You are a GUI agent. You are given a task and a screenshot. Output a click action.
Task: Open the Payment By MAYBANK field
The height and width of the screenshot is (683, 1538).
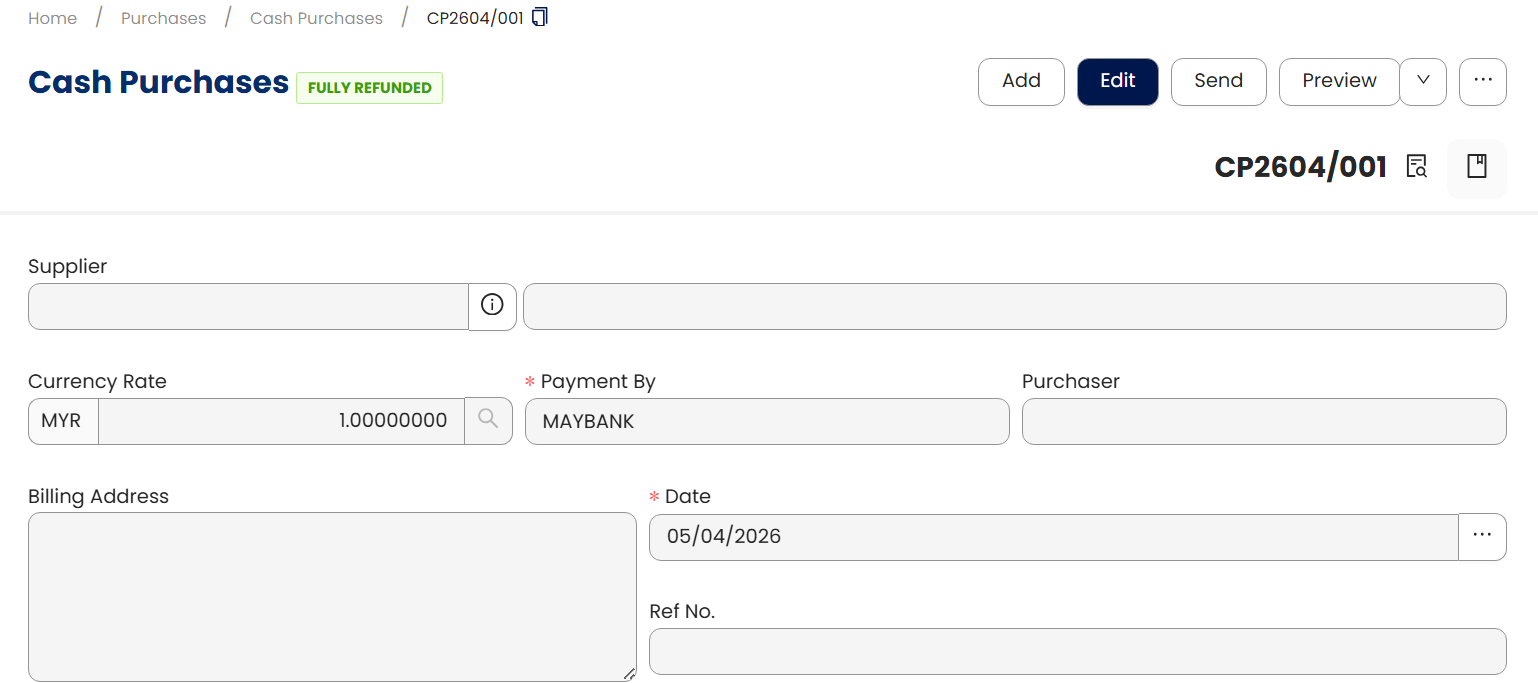click(x=767, y=421)
